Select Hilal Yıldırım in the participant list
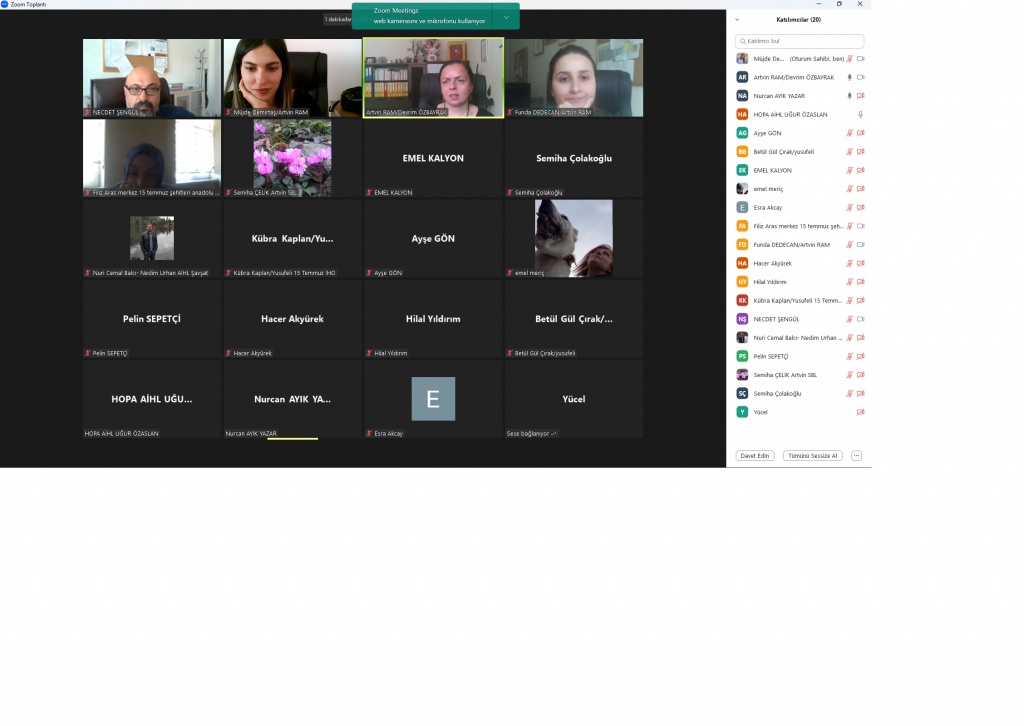The image size is (1024, 726). (772, 282)
